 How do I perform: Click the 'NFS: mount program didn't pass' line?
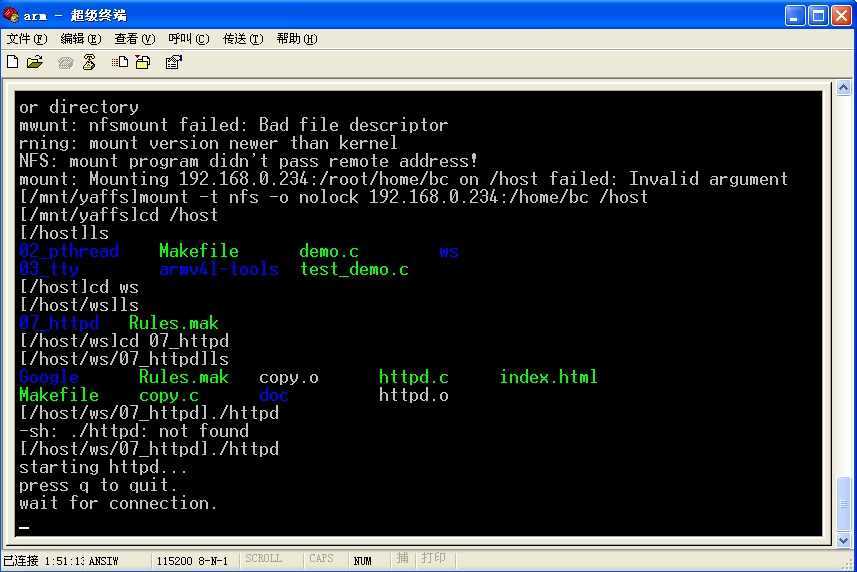pos(248,161)
